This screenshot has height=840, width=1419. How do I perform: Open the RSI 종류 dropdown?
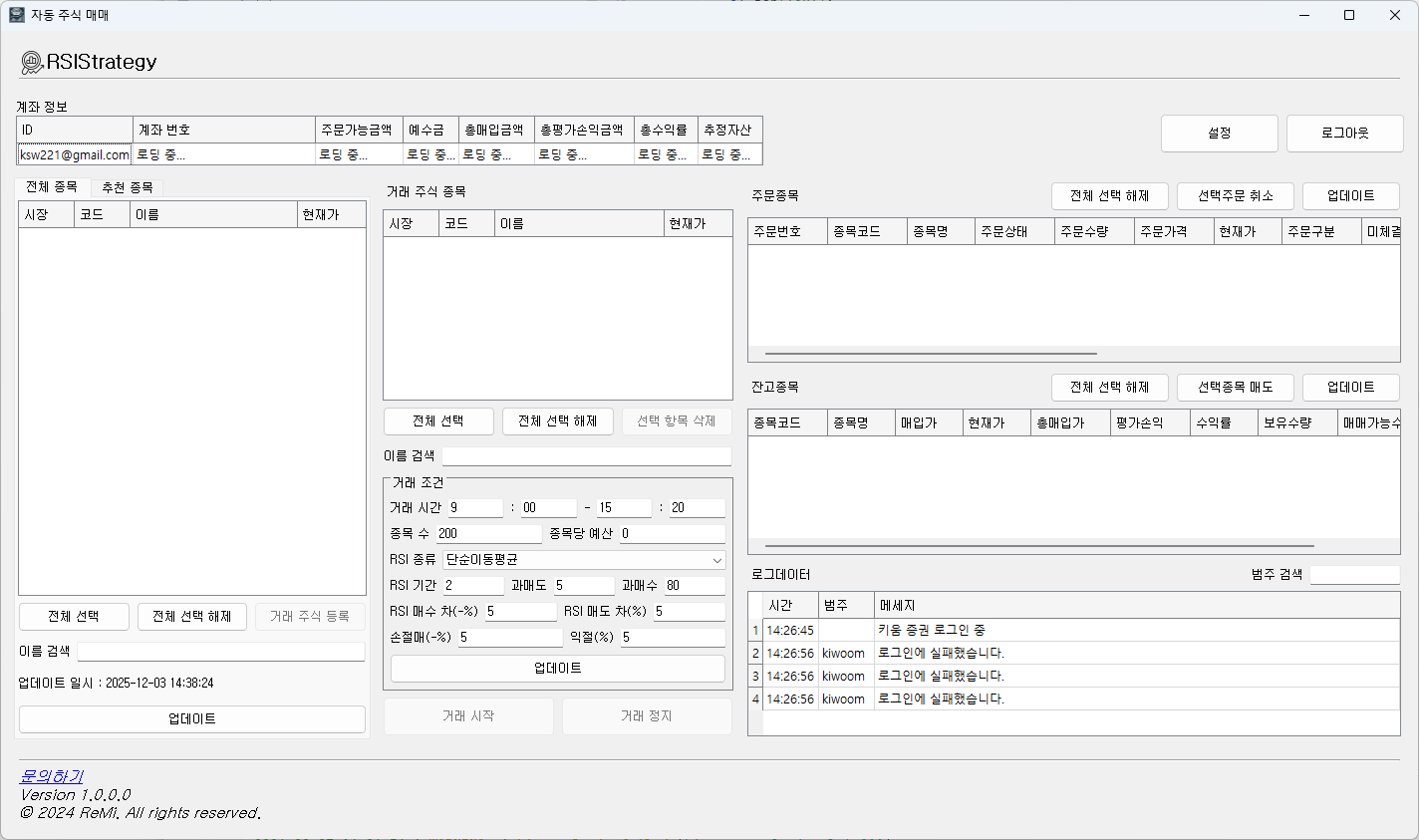(583, 560)
